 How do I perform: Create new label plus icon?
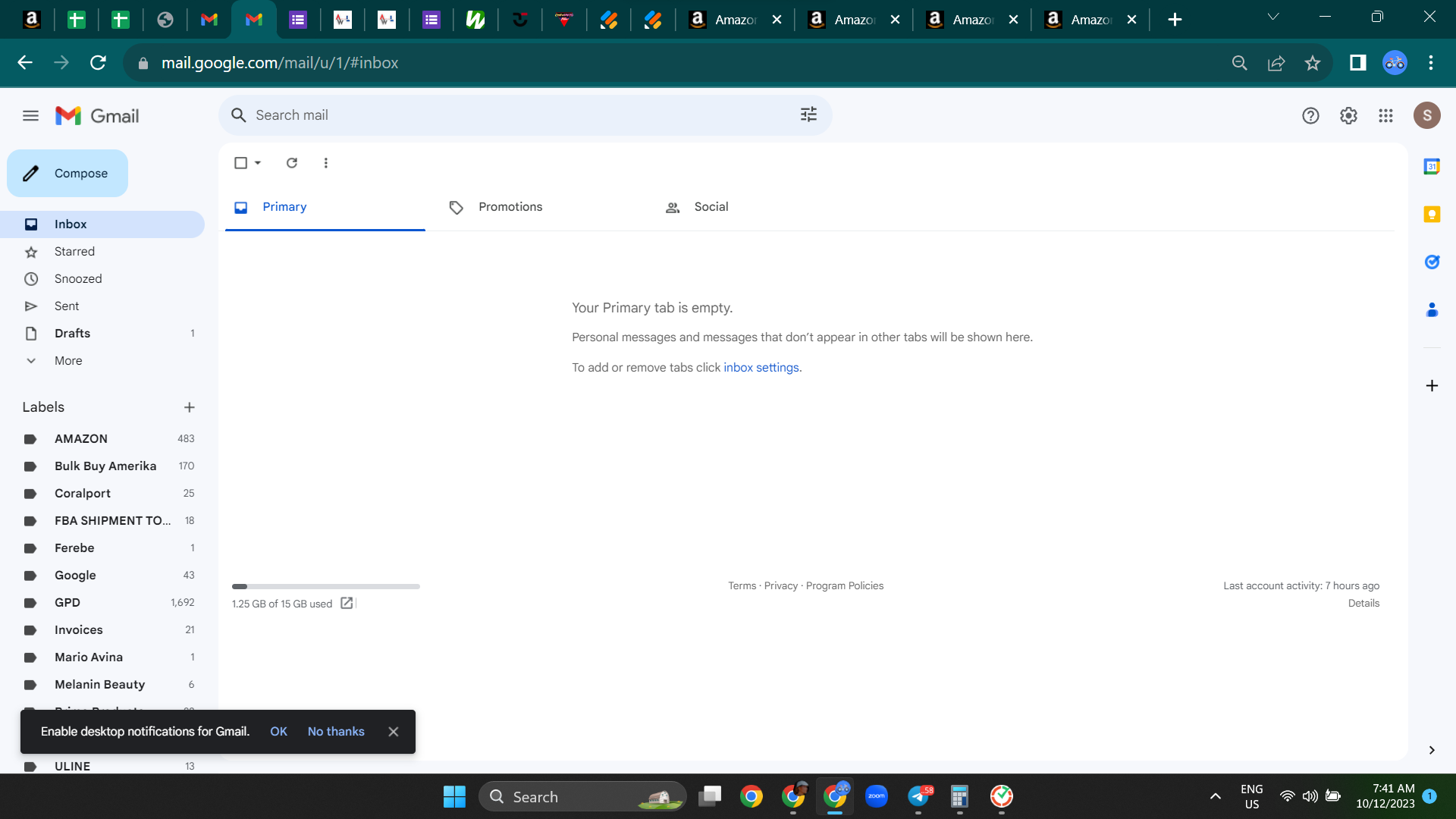[190, 407]
